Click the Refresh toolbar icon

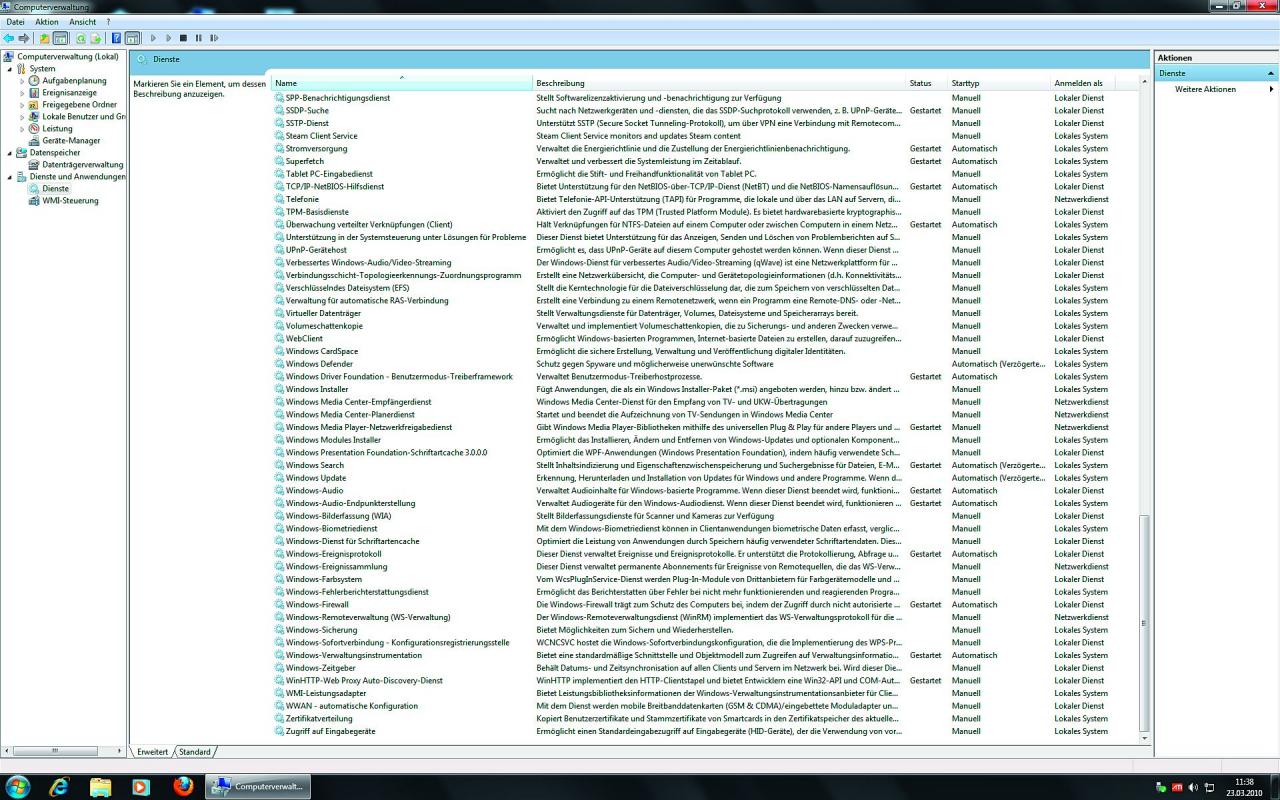pyautogui.click(x=81, y=38)
